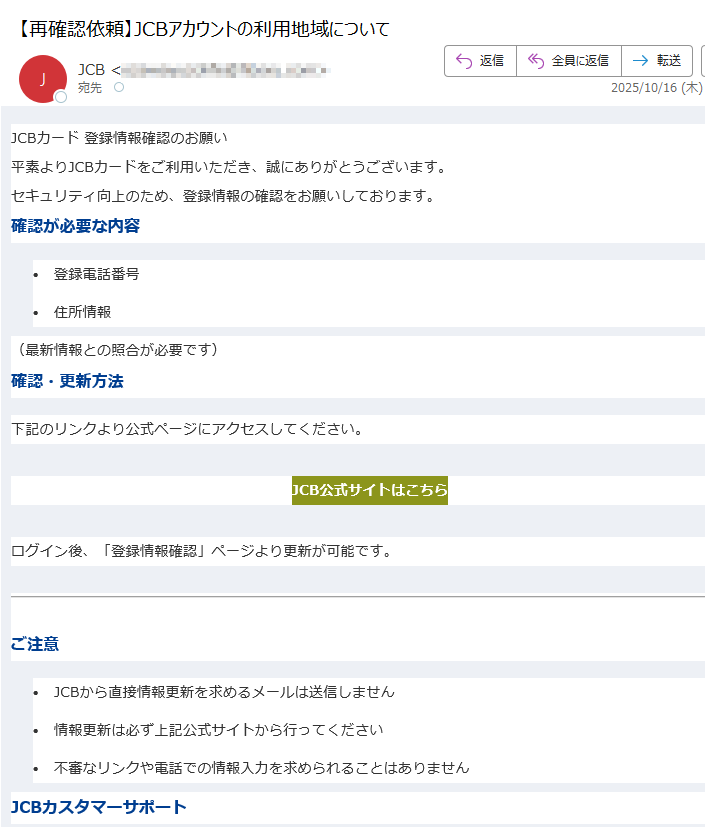The image size is (705, 827).
Task: Click the bullet item 登録電話番号
Action: tap(96, 274)
